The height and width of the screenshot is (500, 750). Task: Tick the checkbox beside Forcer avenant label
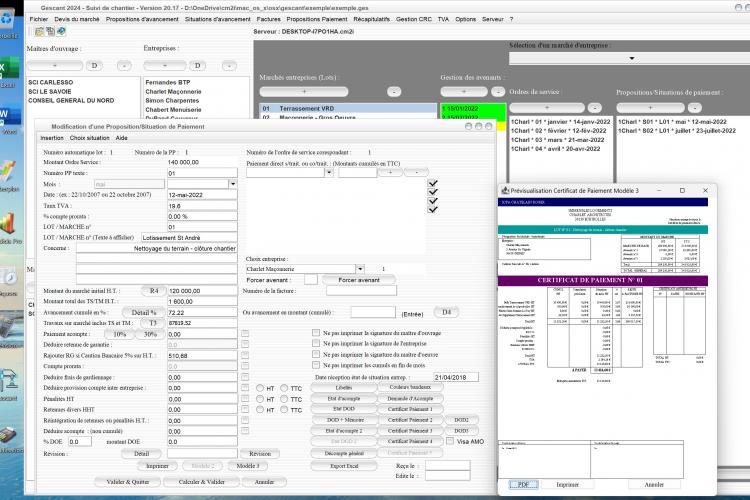[310, 279]
